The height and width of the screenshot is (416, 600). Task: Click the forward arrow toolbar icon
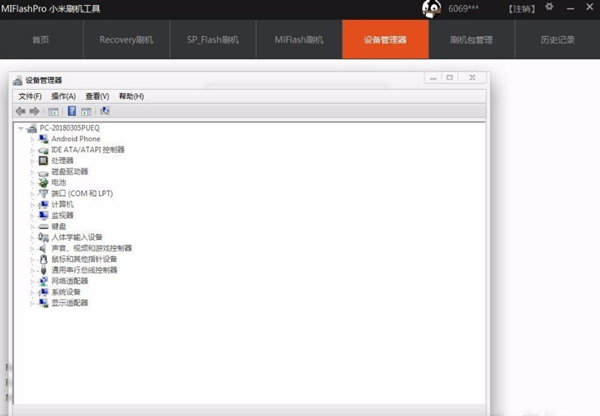[34, 111]
